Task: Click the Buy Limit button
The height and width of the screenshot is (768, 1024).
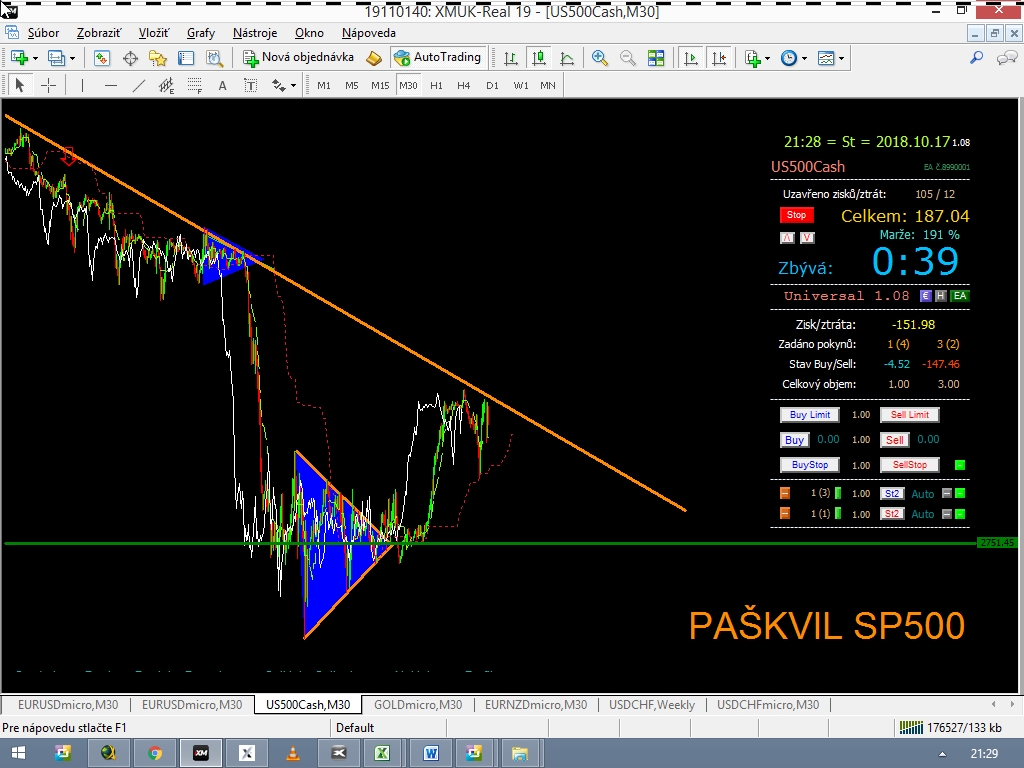Action: tap(810, 415)
